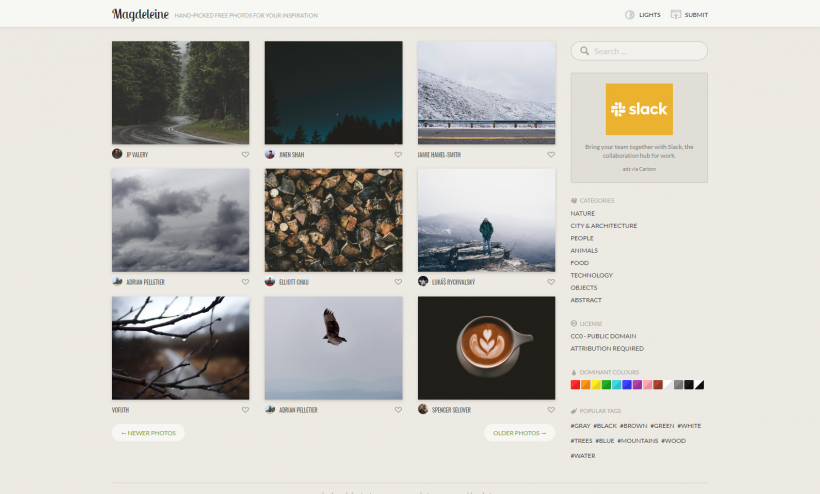The width and height of the screenshot is (820, 494).
Task: Open the stacked firewood photo thumbnail
Action: [334, 220]
